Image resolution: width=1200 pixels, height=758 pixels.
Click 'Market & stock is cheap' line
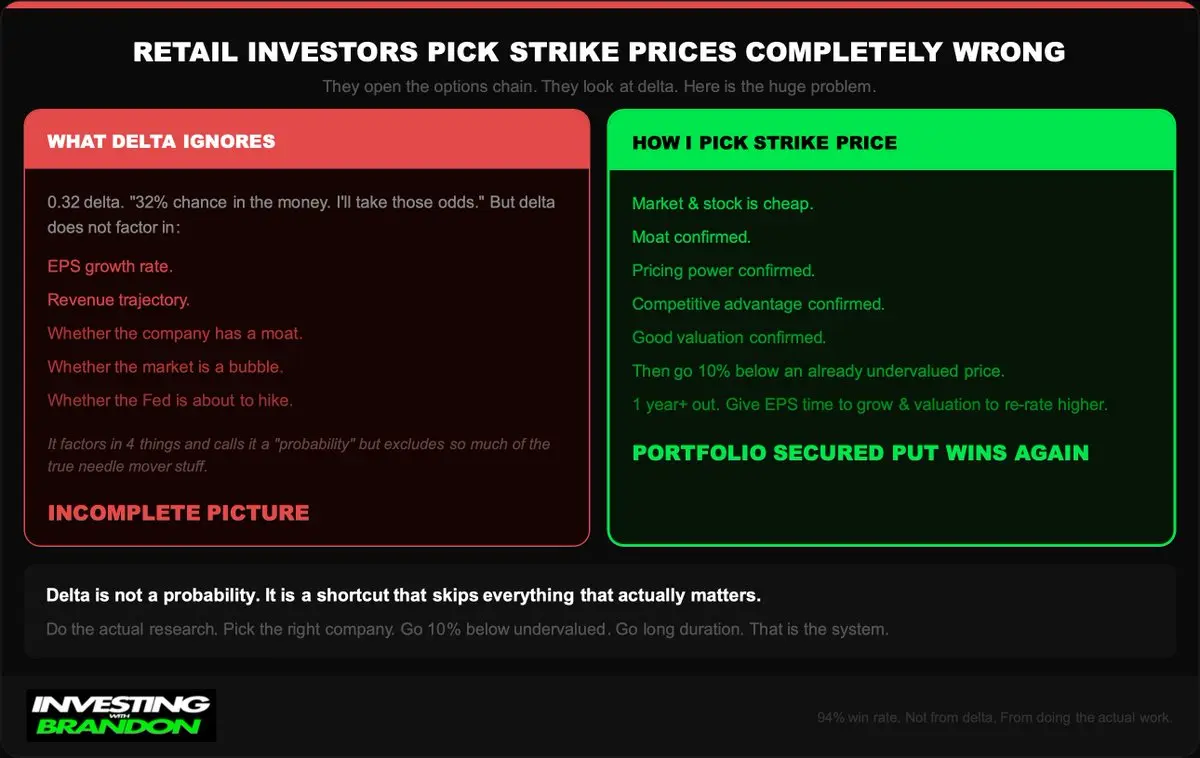pyautogui.click(x=722, y=203)
